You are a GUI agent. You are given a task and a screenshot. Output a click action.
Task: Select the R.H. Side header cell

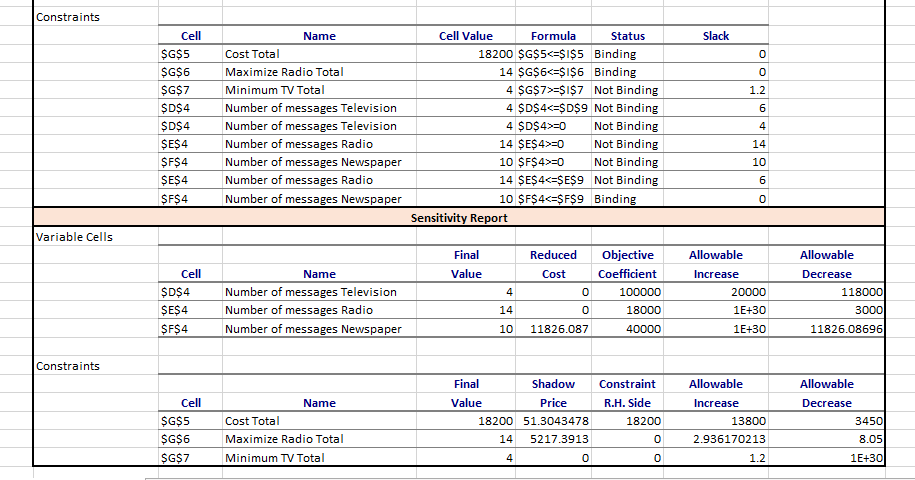pyautogui.click(x=627, y=403)
